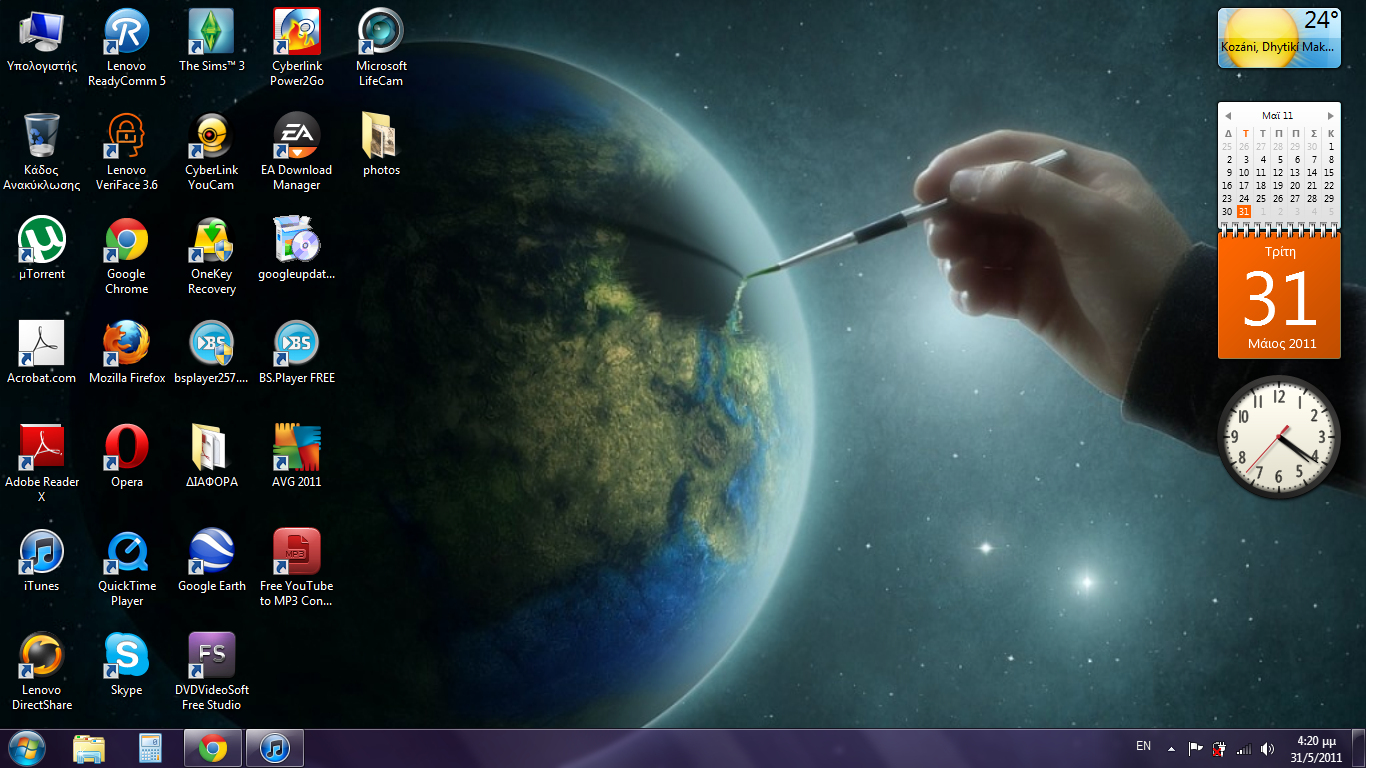
Task: Select the Google Earth icon
Action: coord(212,561)
